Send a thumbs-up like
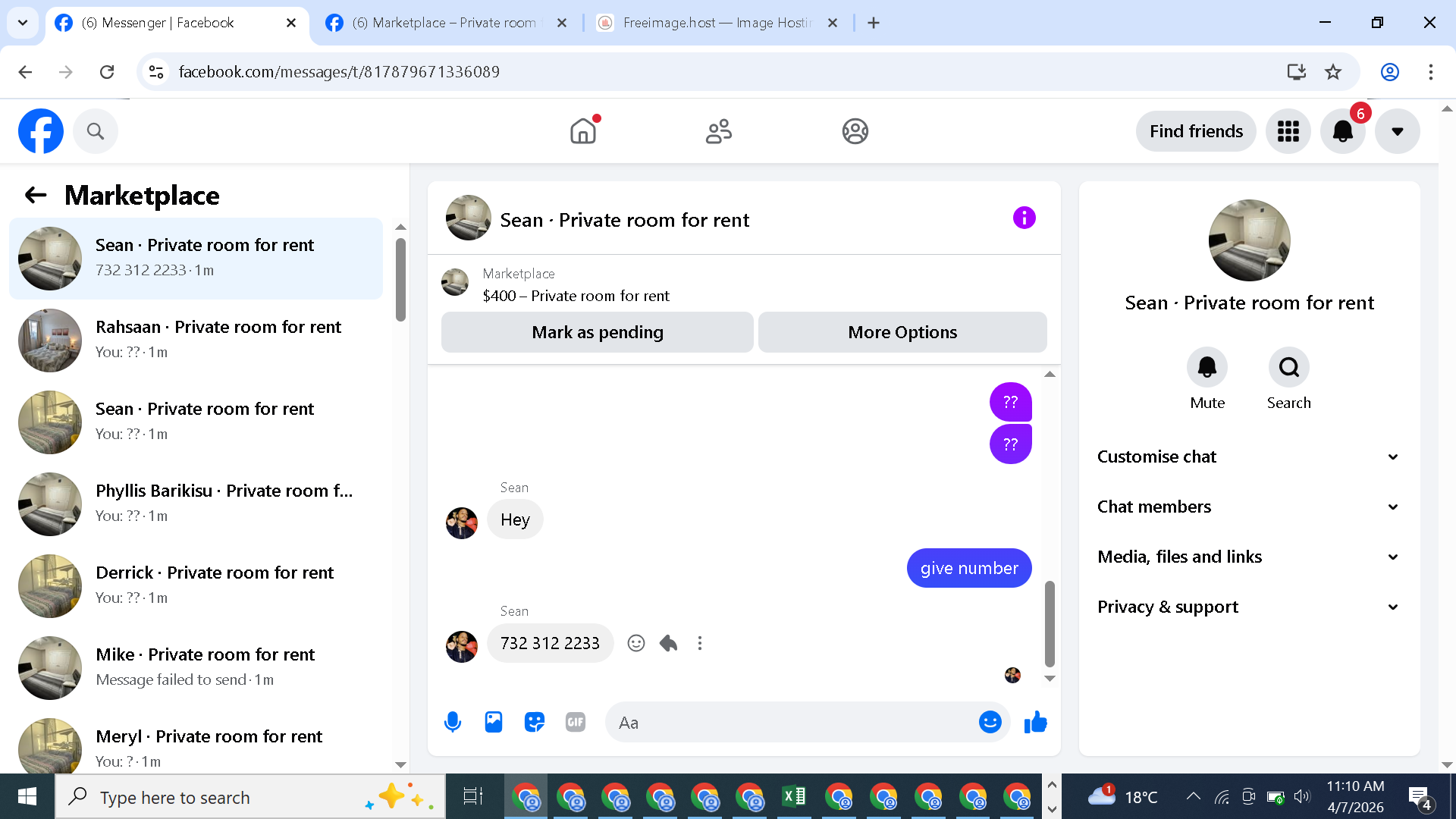This screenshot has width=1456, height=819. 1035,722
